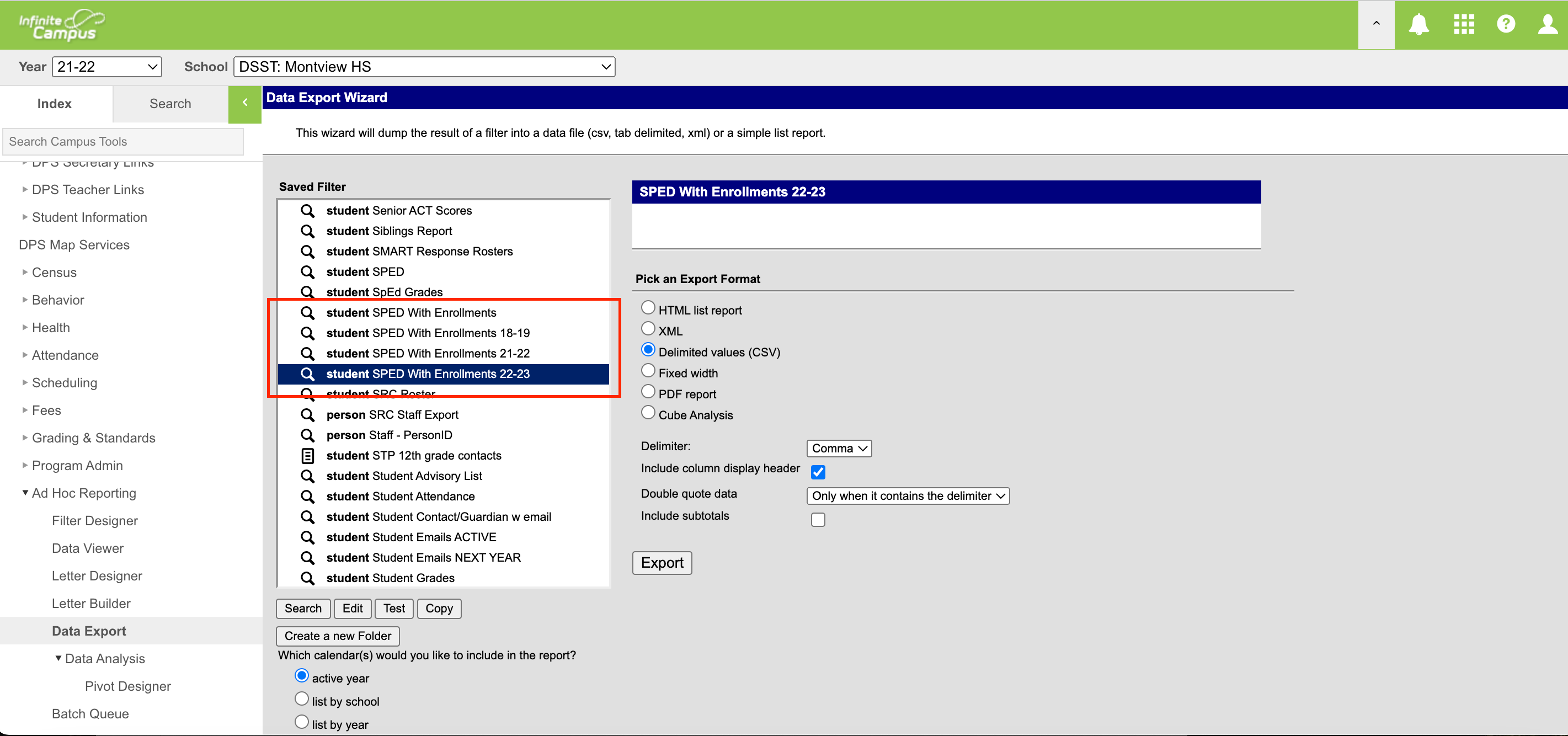Open the help question mark icon

point(1505,24)
